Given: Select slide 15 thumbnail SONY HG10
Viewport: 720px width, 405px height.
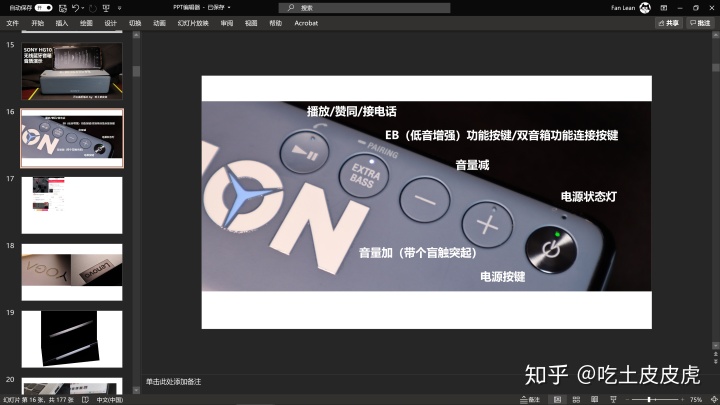Looking at the screenshot, I should [x=72, y=71].
